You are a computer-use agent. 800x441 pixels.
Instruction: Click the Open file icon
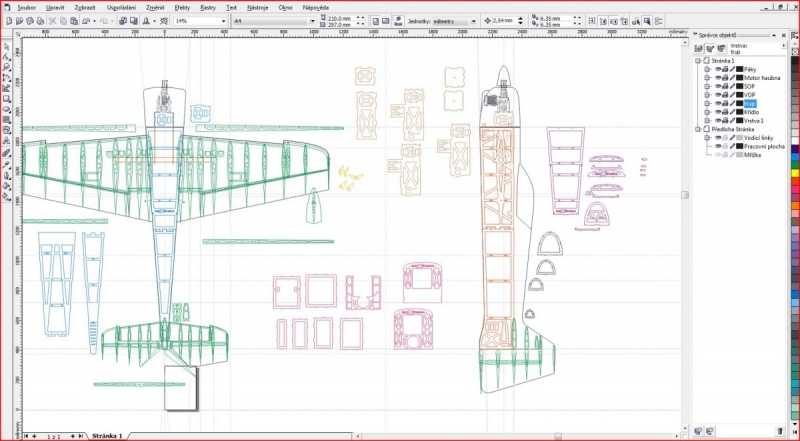click(x=18, y=20)
